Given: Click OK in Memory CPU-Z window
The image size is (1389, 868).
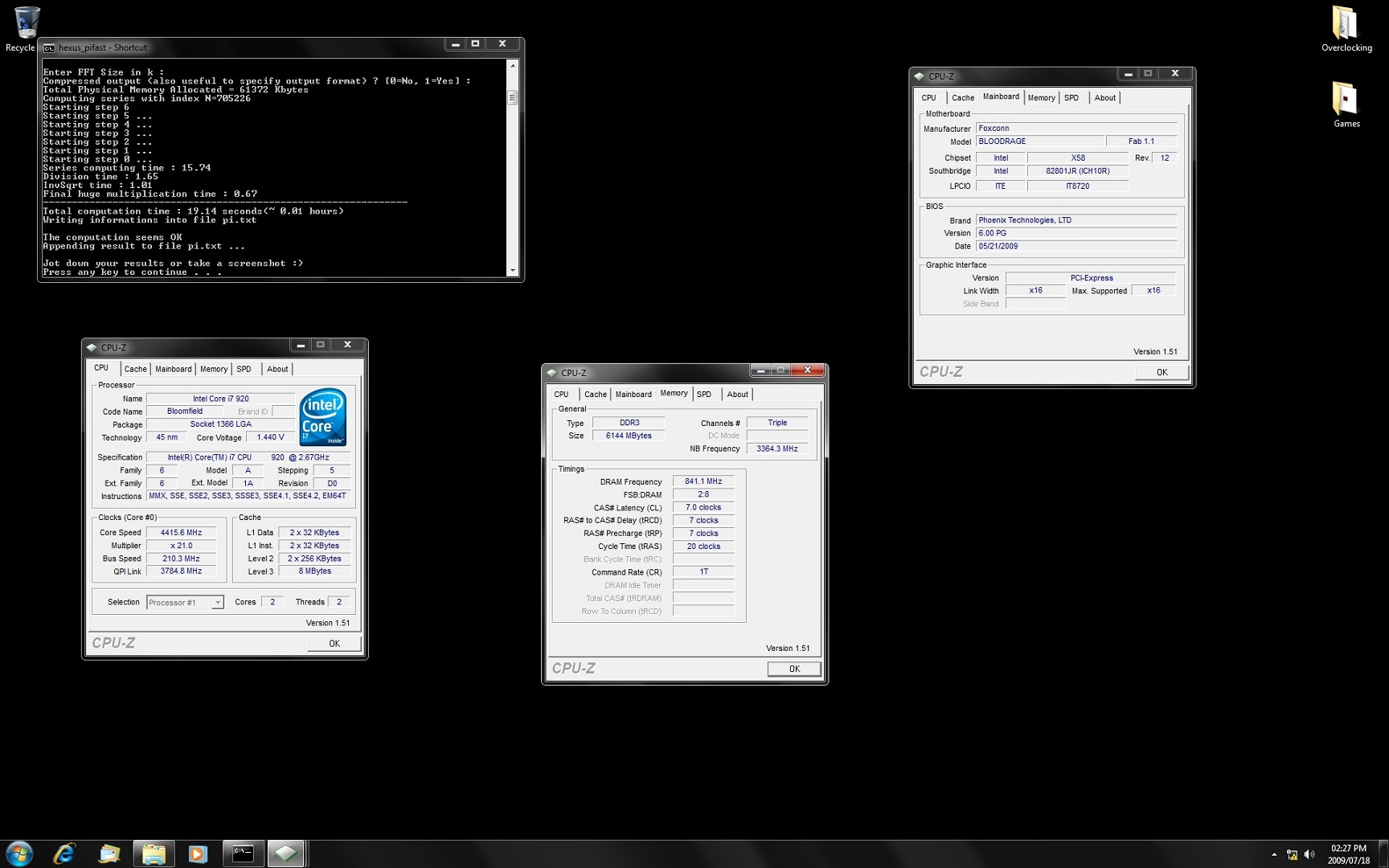Looking at the screenshot, I should tap(794, 669).
